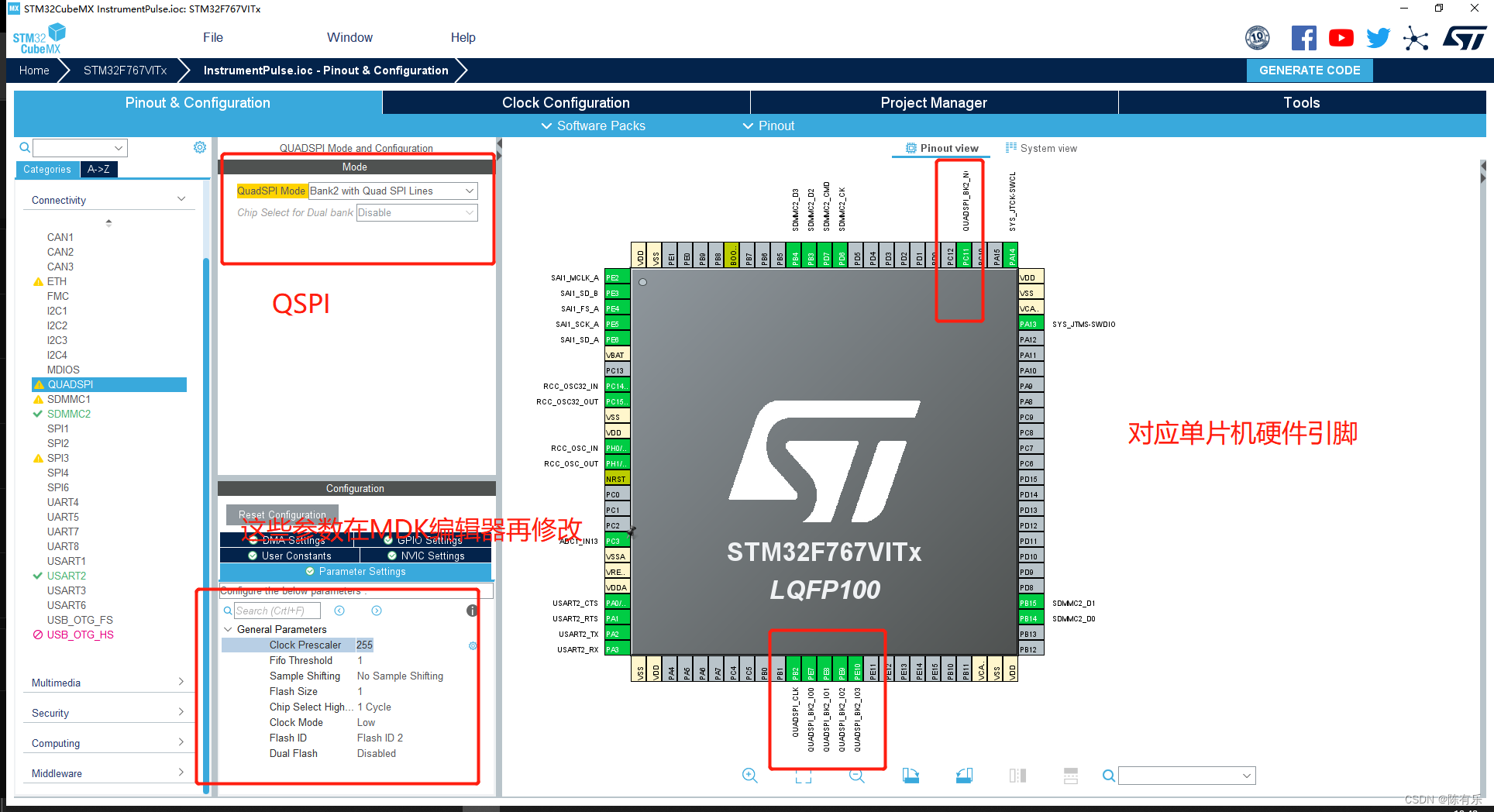Open the NVIC Settings tab
1494x812 pixels.
pyautogui.click(x=425, y=556)
